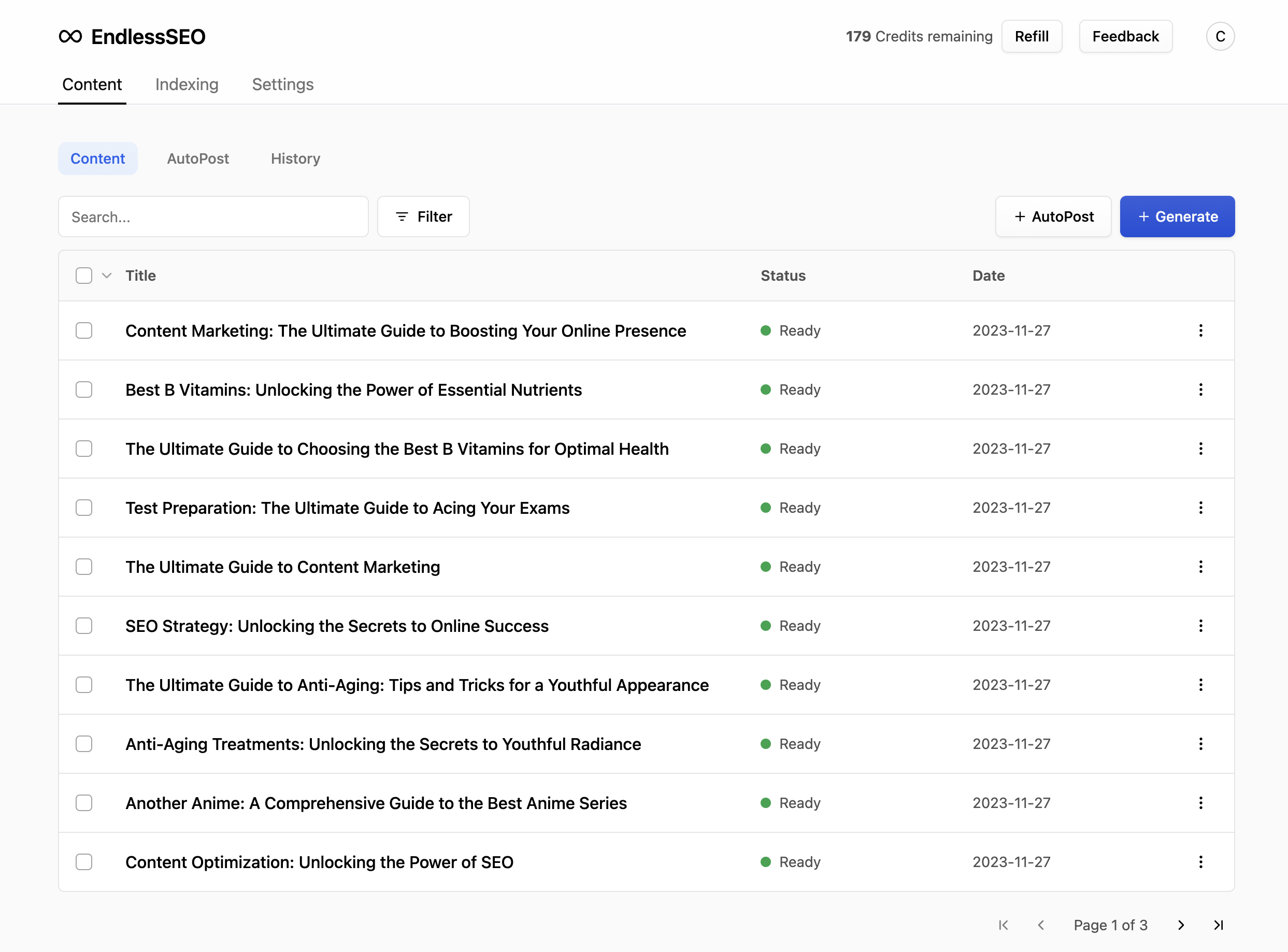Select all articles using the header checkbox

coord(83,276)
